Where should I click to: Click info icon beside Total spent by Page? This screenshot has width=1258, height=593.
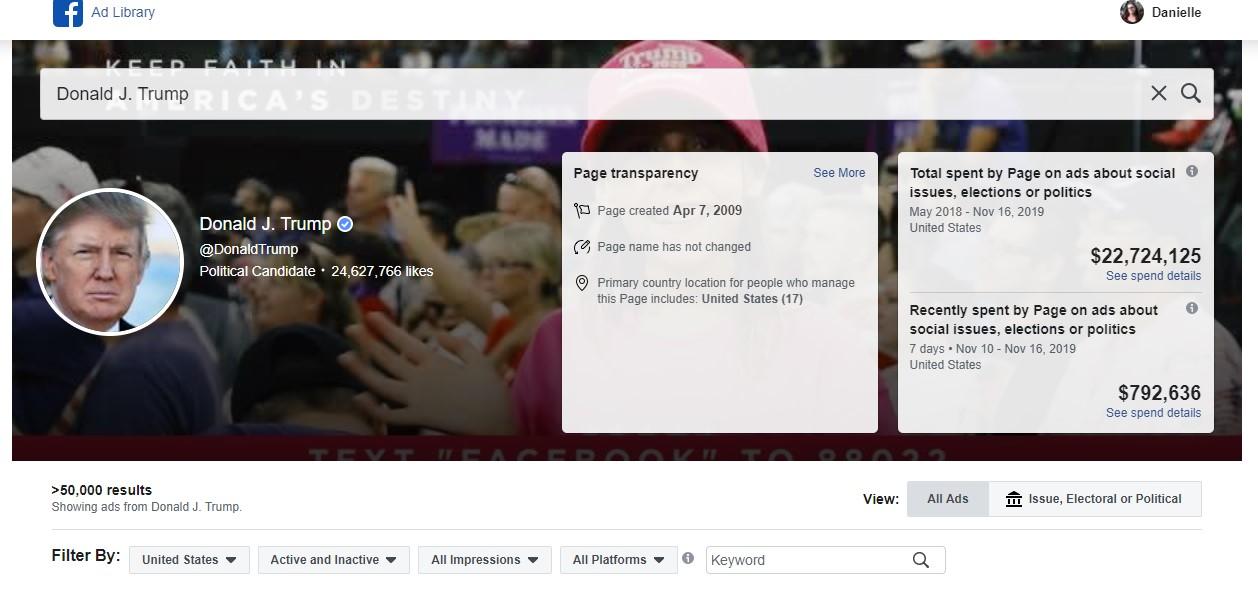[1191, 172]
